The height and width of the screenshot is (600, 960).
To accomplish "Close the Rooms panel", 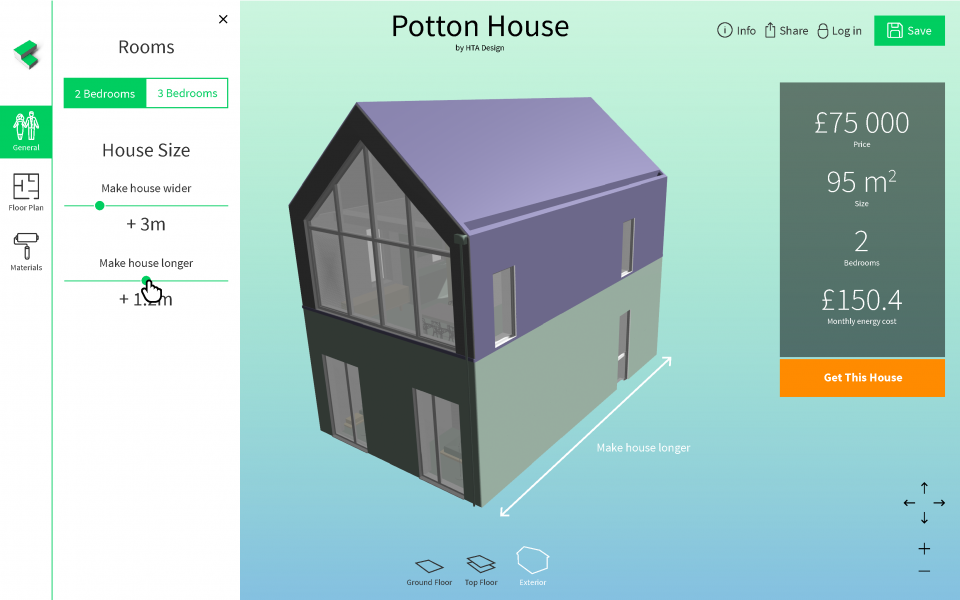I will (x=223, y=19).
